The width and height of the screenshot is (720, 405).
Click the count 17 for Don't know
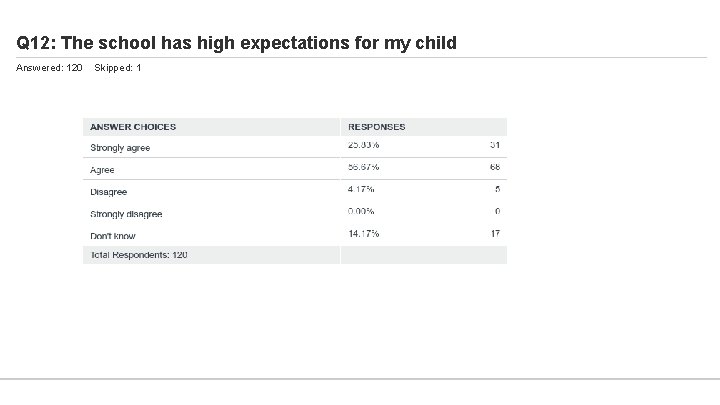coord(495,233)
